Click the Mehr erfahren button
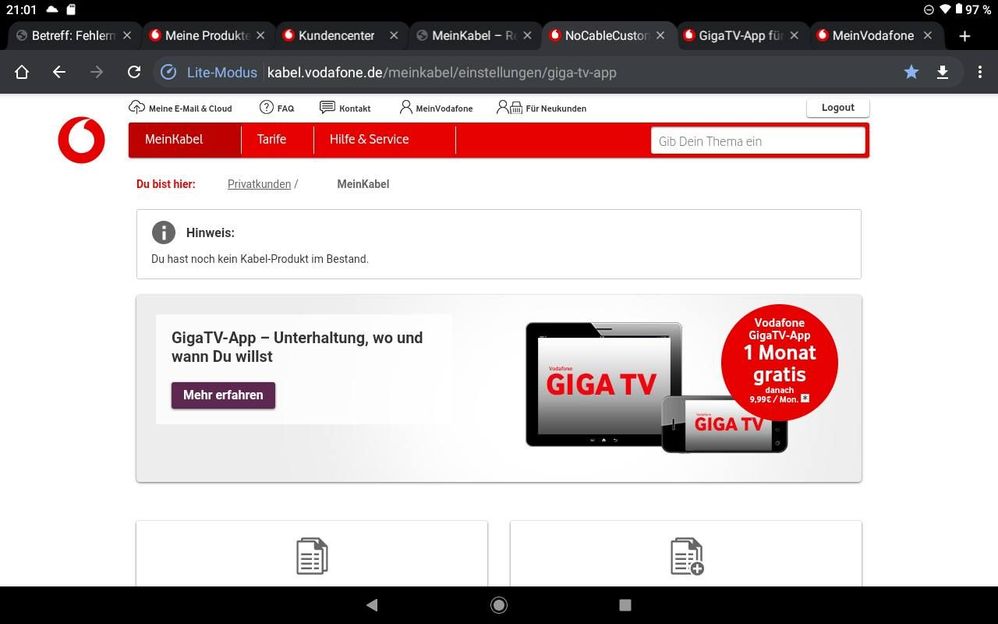The width and height of the screenshot is (998, 624). [x=223, y=395]
